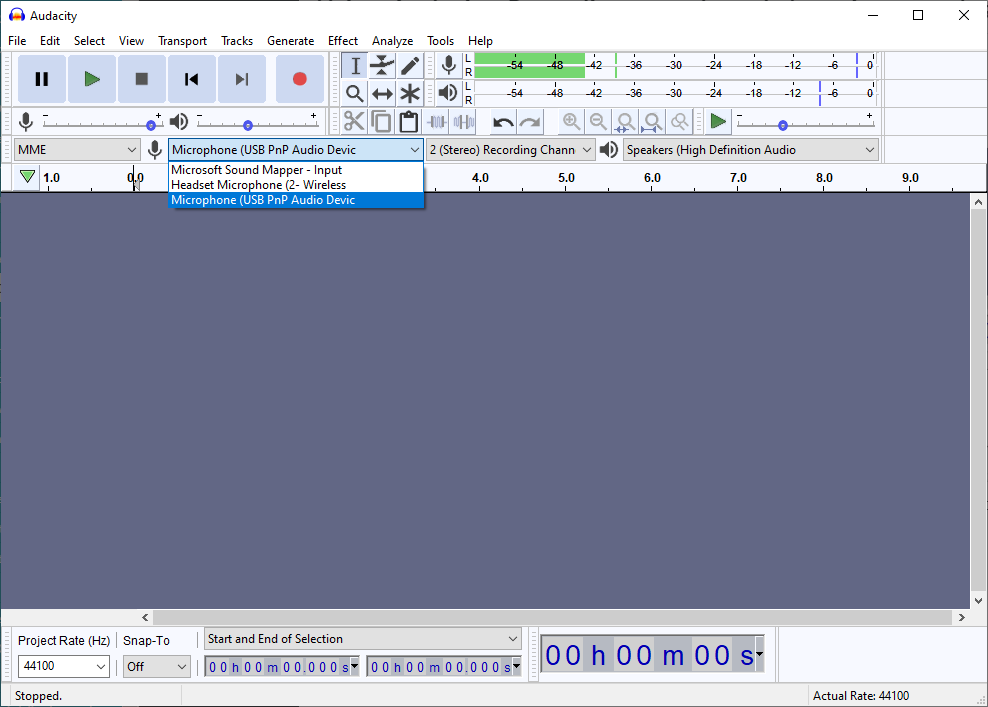Zoom Out on the timeline

click(x=599, y=122)
